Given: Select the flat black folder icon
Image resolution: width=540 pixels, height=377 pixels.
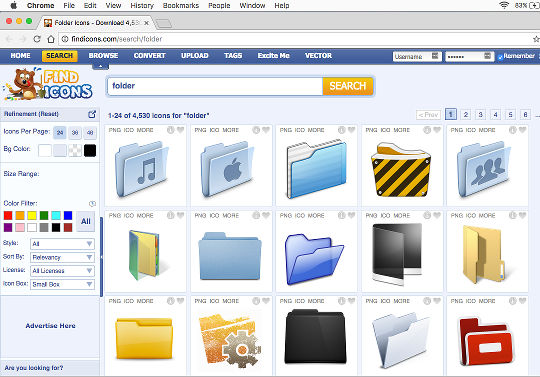Looking at the screenshot, I should [x=315, y=337].
